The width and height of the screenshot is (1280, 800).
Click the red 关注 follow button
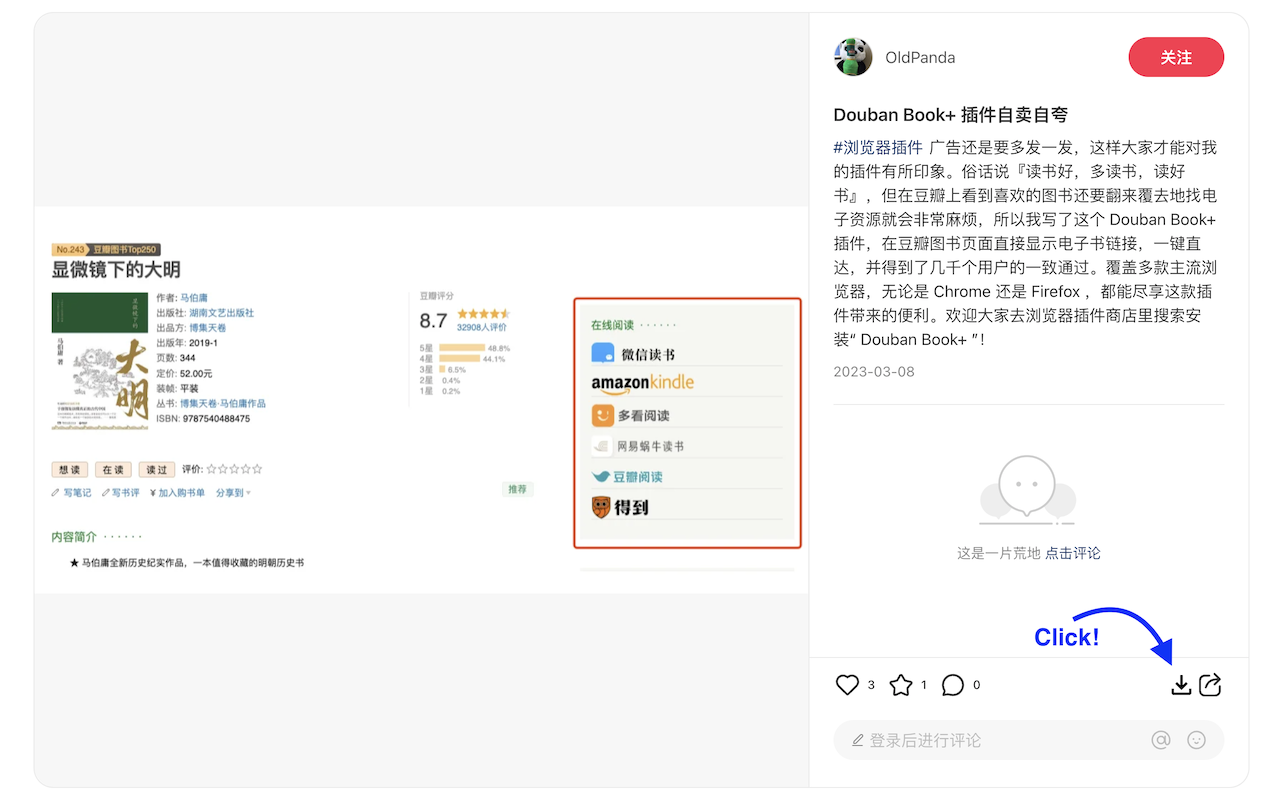(1176, 57)
